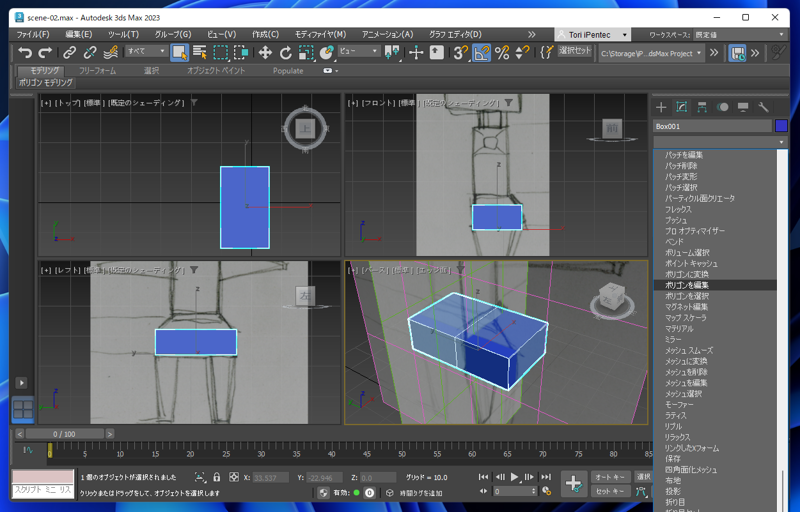Screen dimensions: 800x512
Task: Click the セット キー button
Action: point(610,491)
